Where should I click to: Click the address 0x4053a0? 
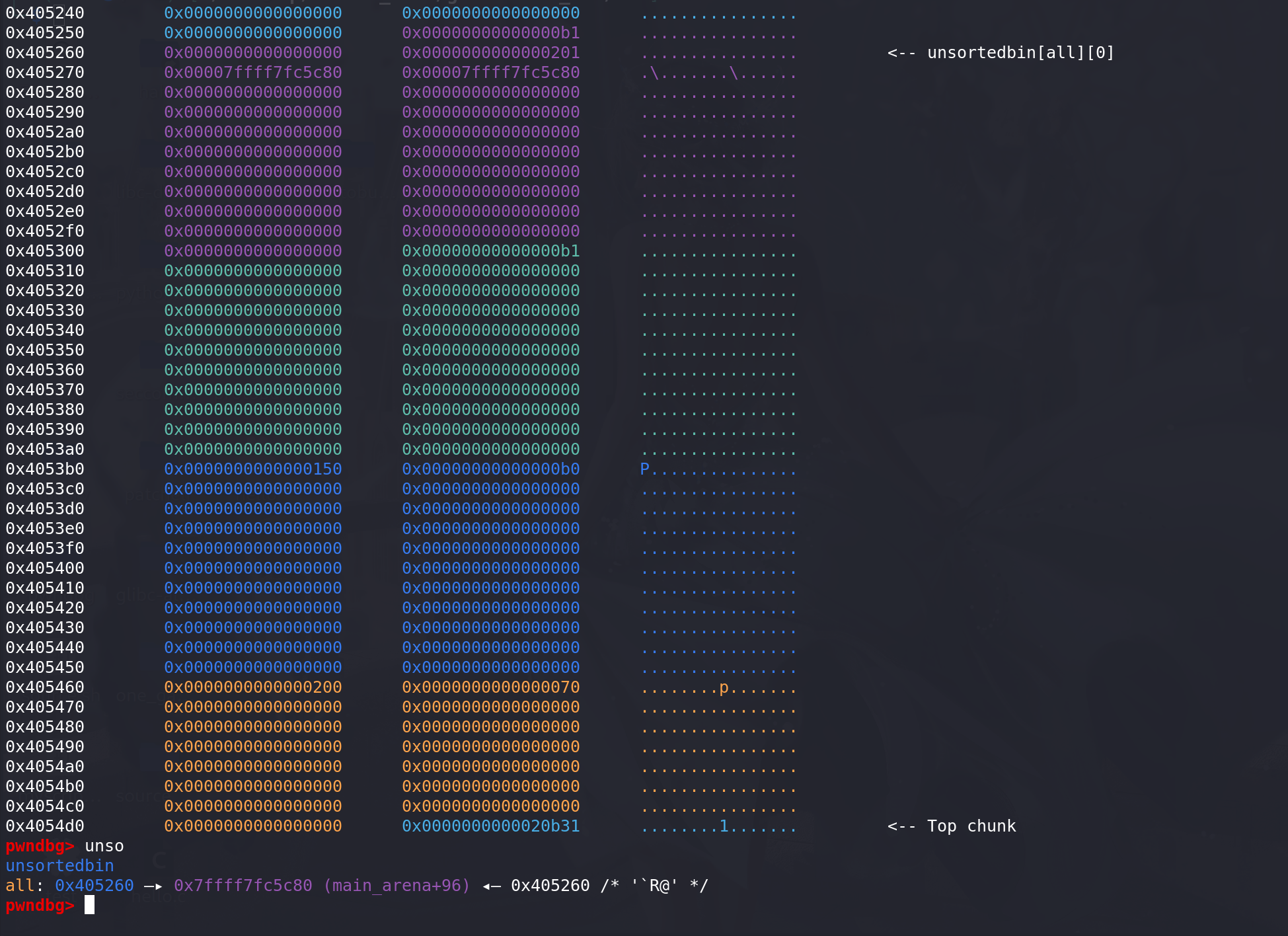point(45,449)
